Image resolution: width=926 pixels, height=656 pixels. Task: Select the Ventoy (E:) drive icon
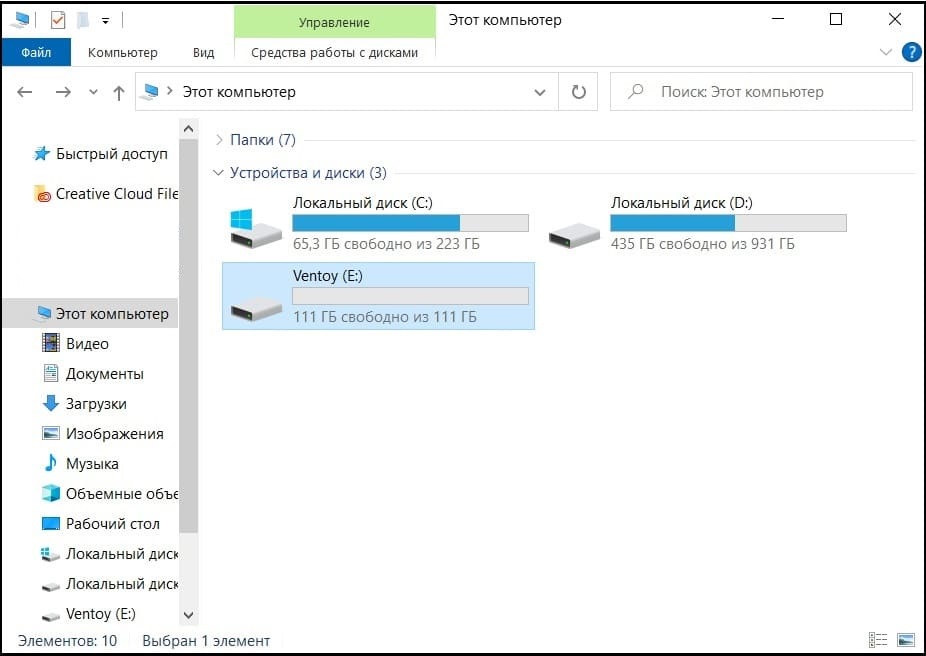256,308
